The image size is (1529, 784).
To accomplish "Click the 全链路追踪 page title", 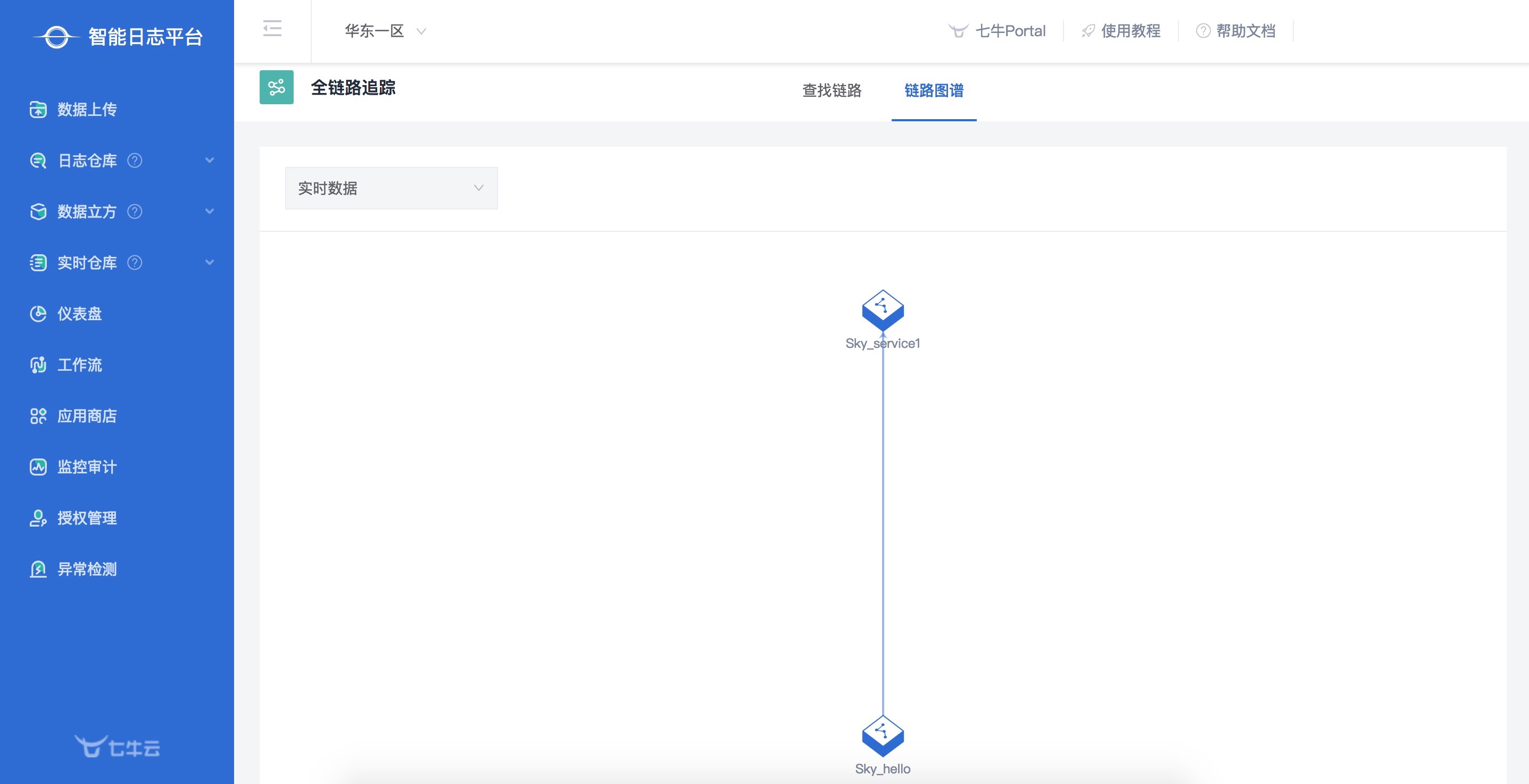I will 353,87.
